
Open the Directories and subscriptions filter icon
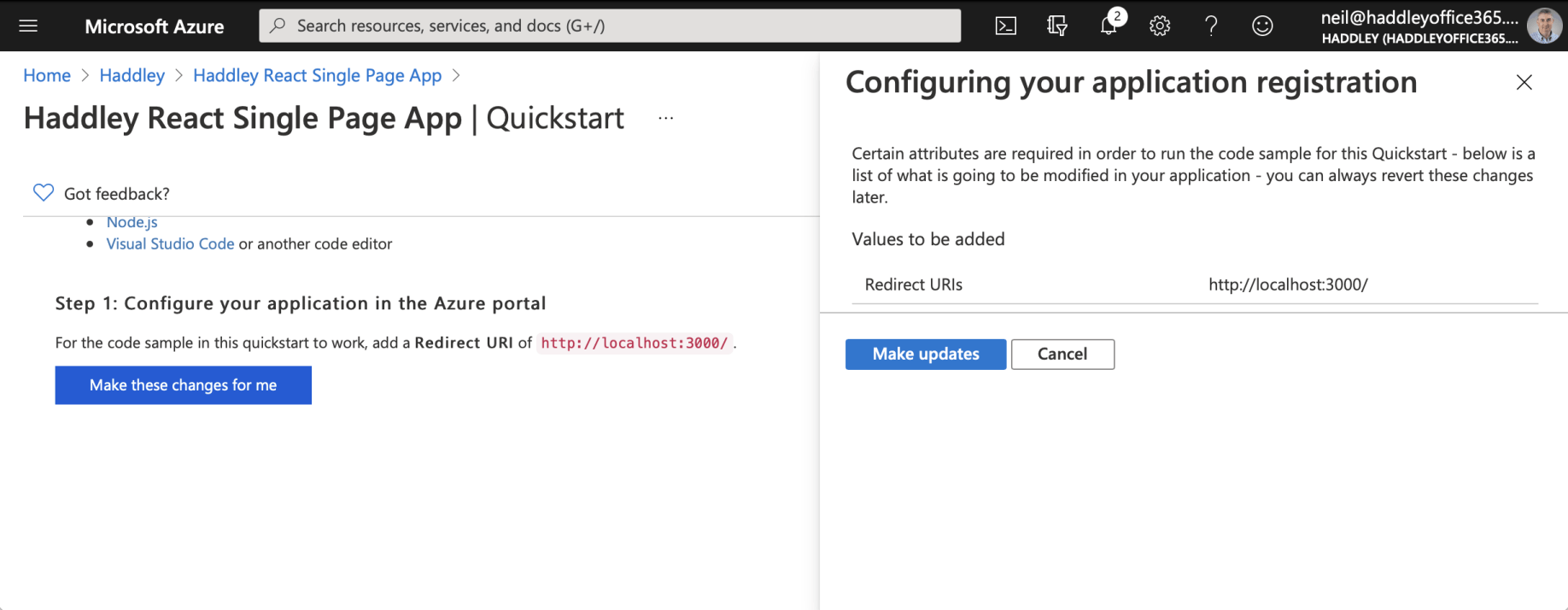click(x=1057, y=26)
